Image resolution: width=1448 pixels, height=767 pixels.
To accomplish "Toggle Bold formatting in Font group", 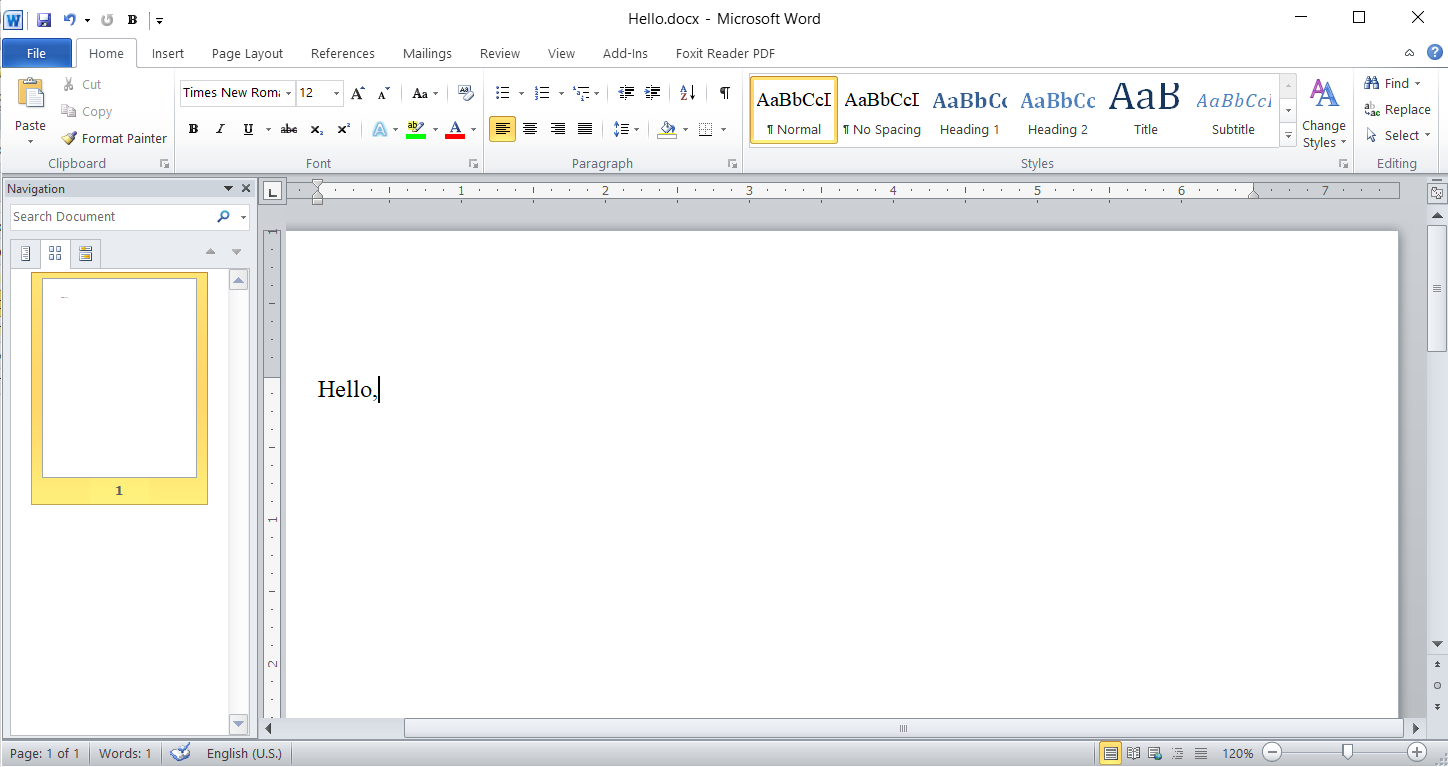I will (x=193, y=129).
